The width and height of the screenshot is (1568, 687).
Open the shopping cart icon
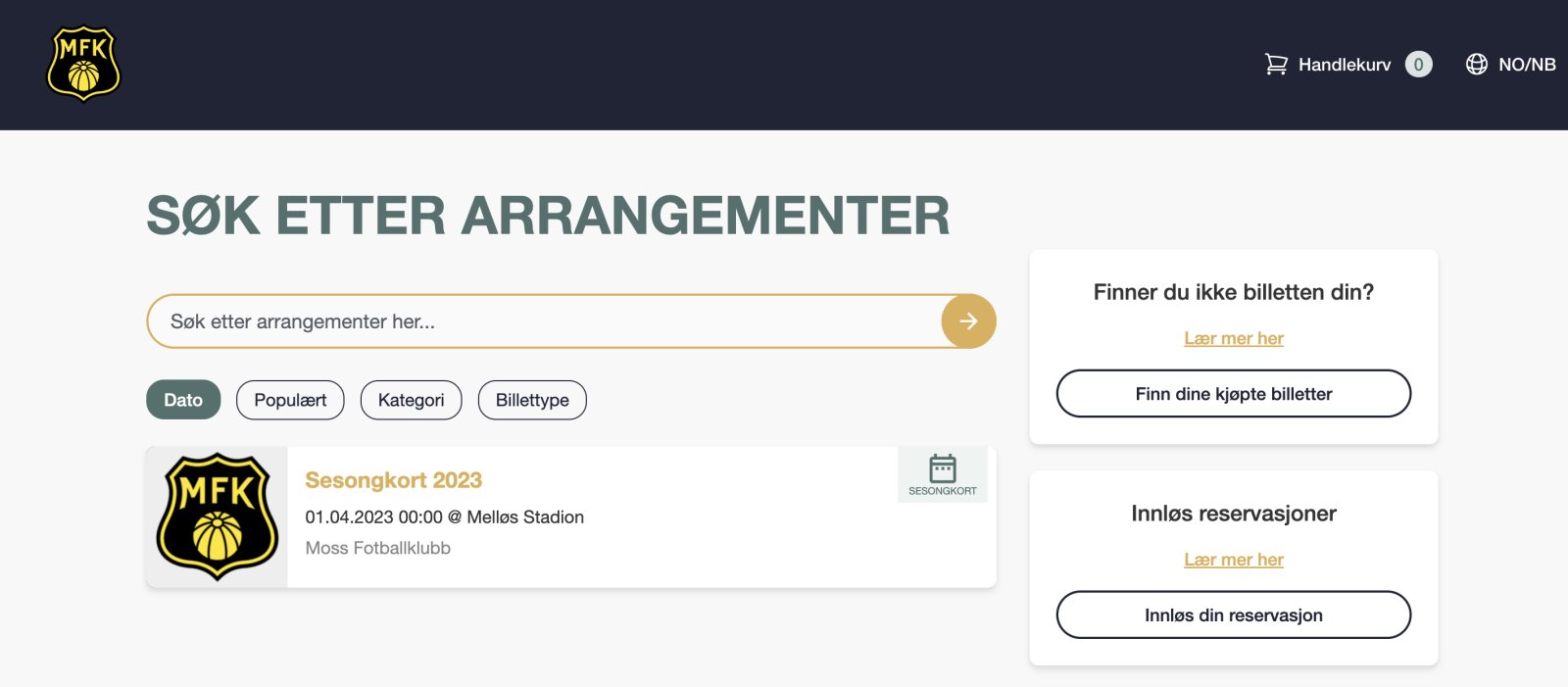[x=1275, y=65]
